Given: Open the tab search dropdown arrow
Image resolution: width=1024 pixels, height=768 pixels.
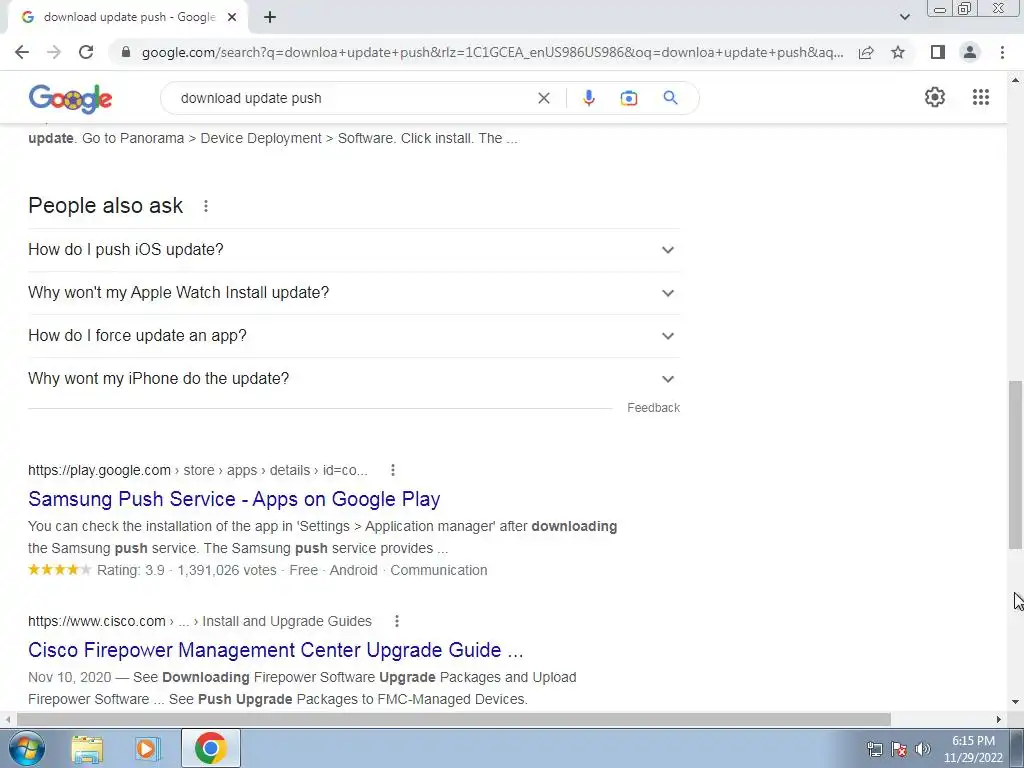Looking at the screenshot, I should pyautogui.click(x=904, y=17).
